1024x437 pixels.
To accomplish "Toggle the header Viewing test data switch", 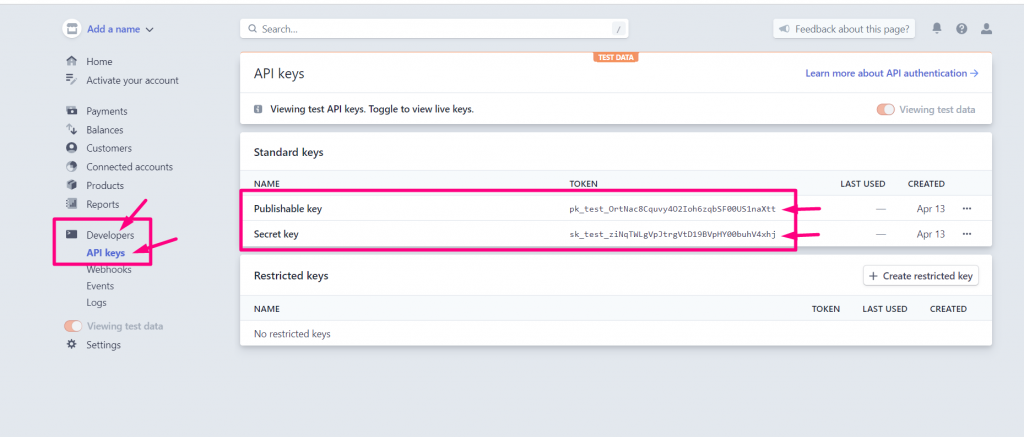I will pyautogui.click(x=886, y=109).
